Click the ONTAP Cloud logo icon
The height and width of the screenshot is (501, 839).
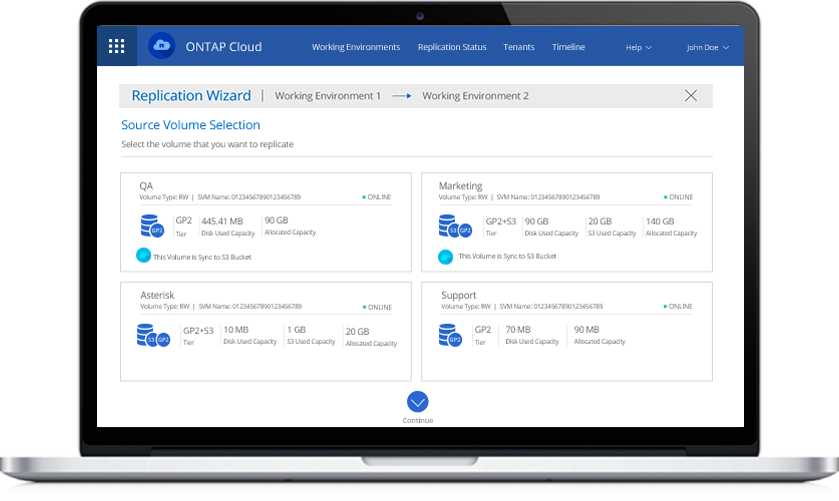click(x=162, y=46)
